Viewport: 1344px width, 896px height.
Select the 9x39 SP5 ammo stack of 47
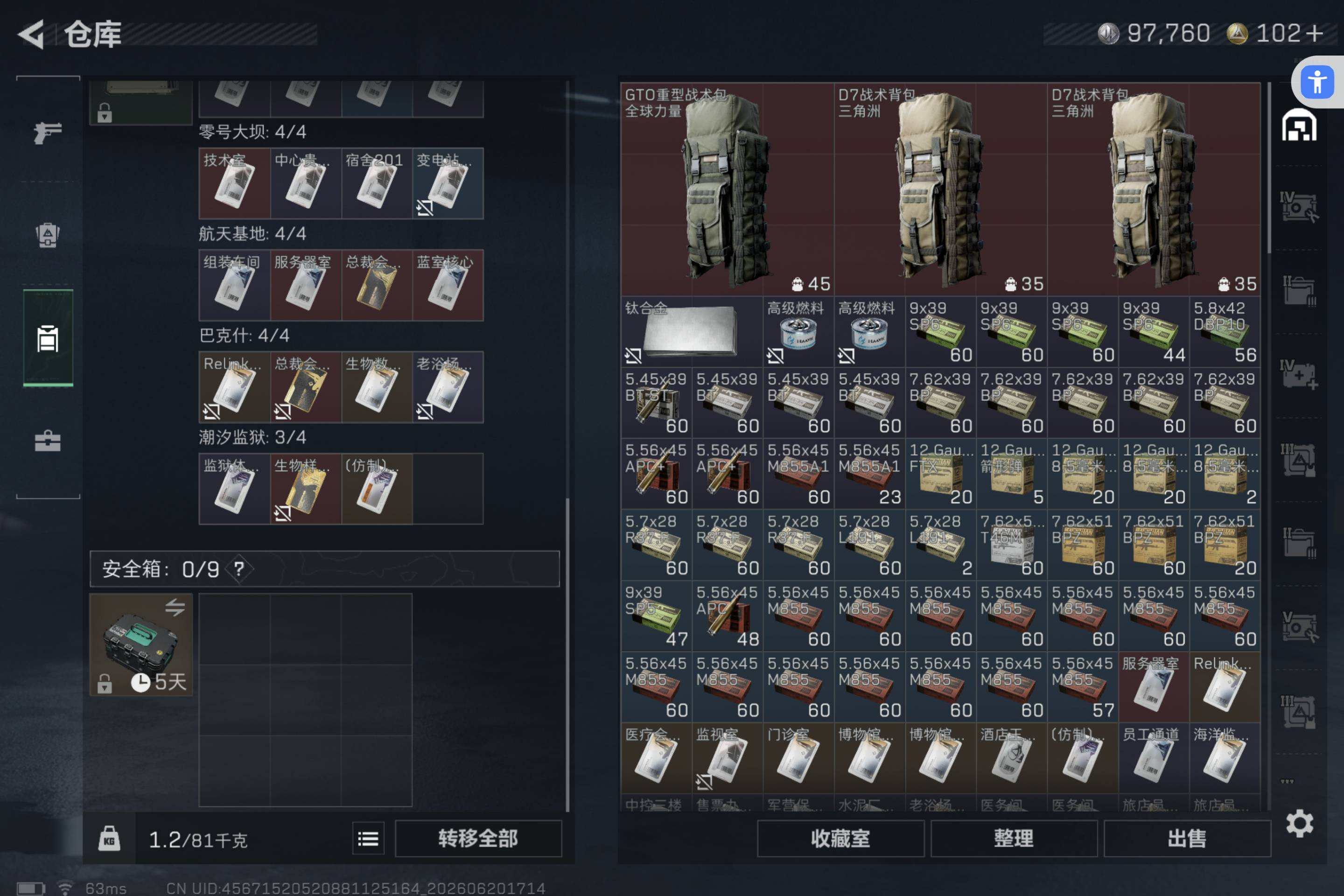pyautogui.click(x=657, y=616)
